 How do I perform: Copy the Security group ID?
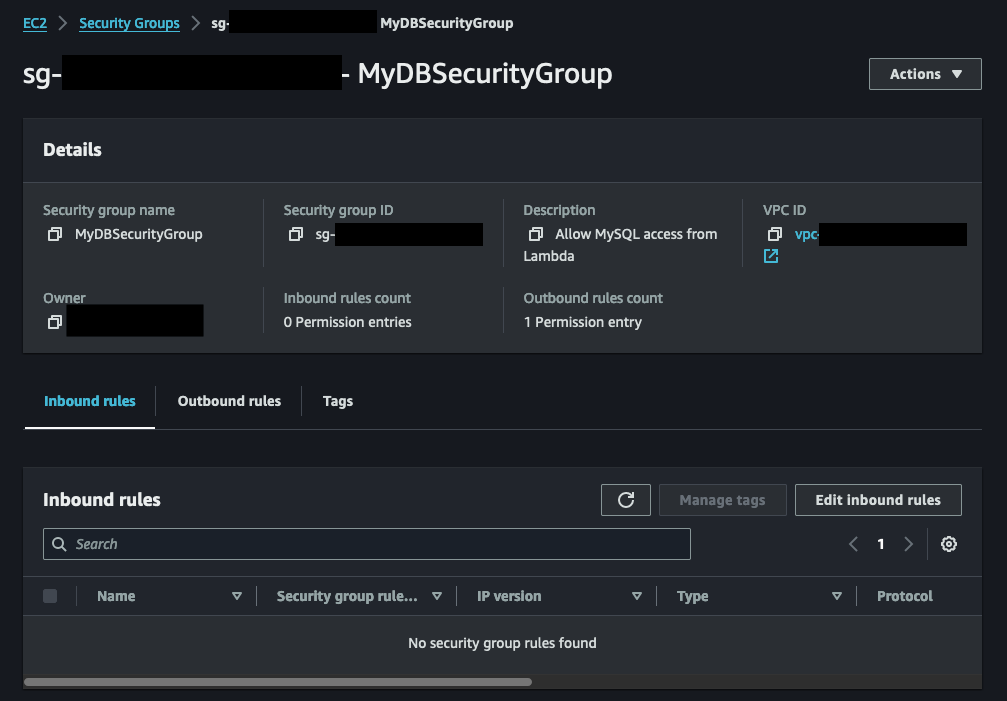pos(296,234)
